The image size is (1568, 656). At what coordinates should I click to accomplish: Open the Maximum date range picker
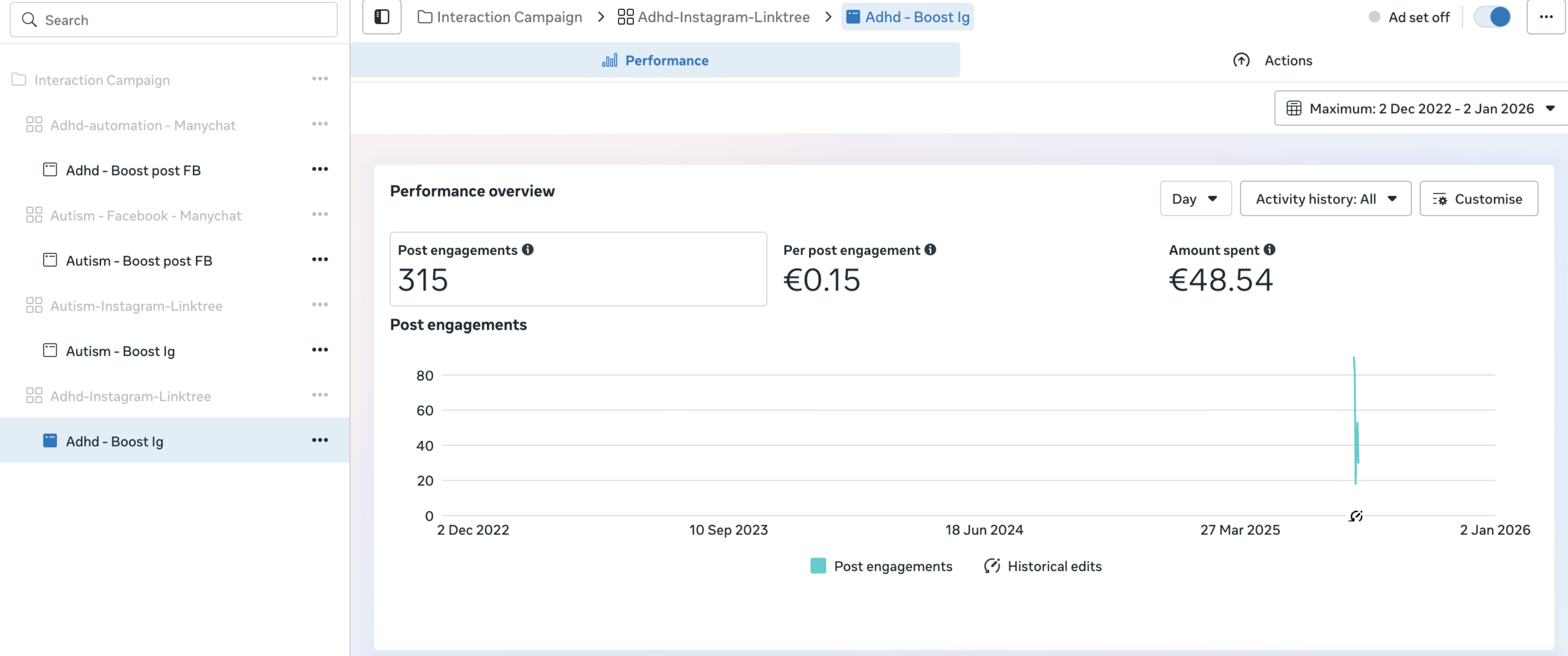click(1420, 108)
